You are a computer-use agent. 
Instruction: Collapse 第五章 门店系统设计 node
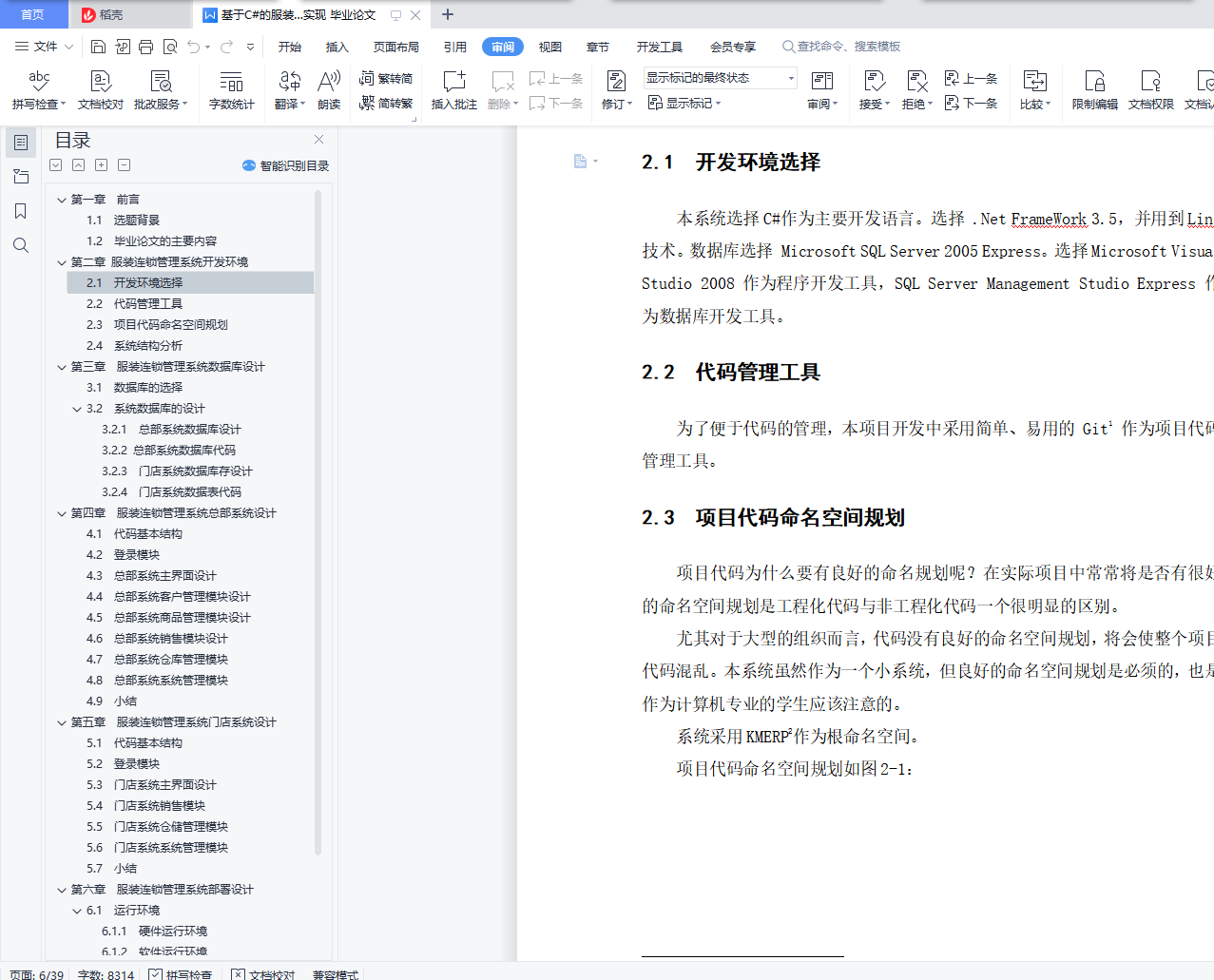click(61, 722)
